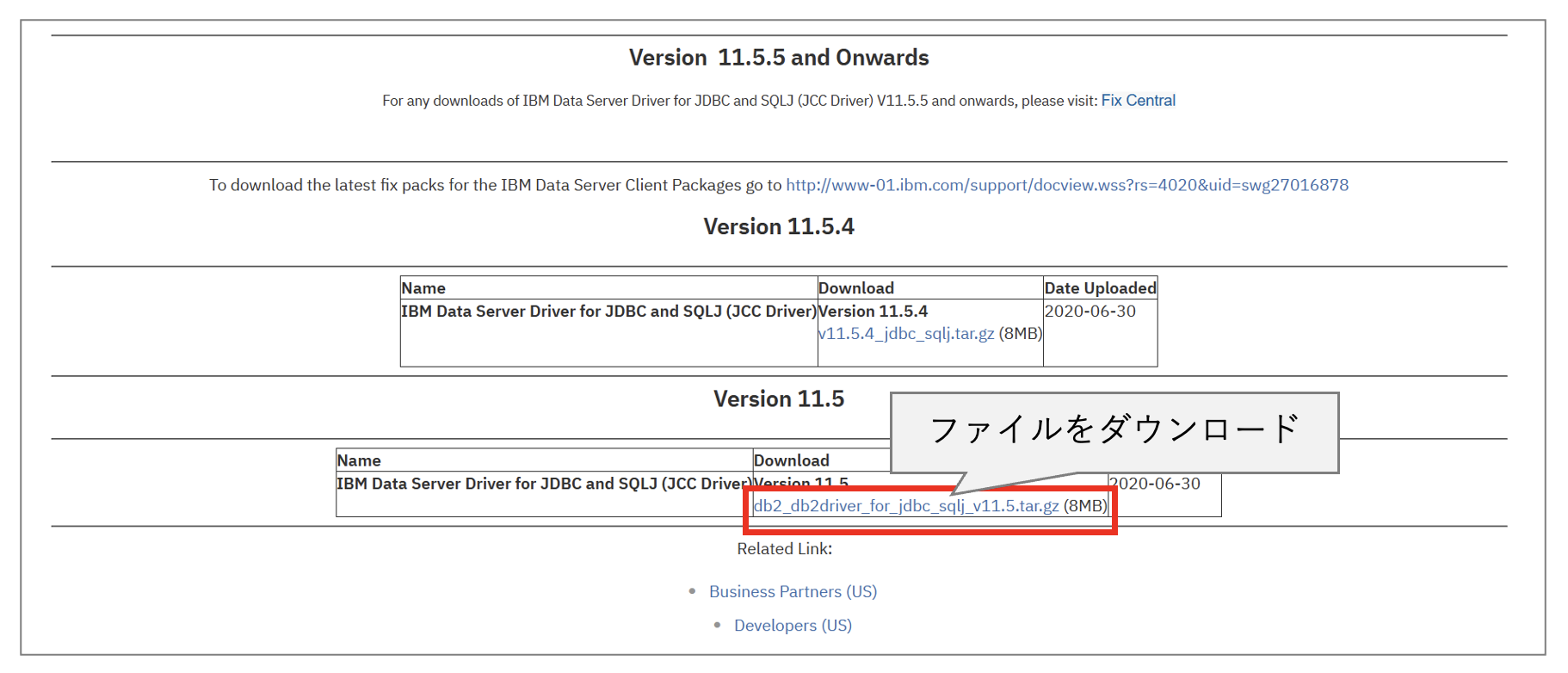Download v11.5.4_jdbc_sqlj.tar.gz file
The width and height of the screenshot is (1568, 673).
click(906, 334)
